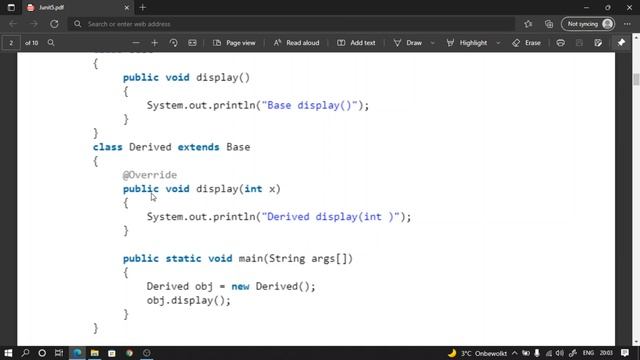Open Cortana from the taskbar

[x=42, y=353]
